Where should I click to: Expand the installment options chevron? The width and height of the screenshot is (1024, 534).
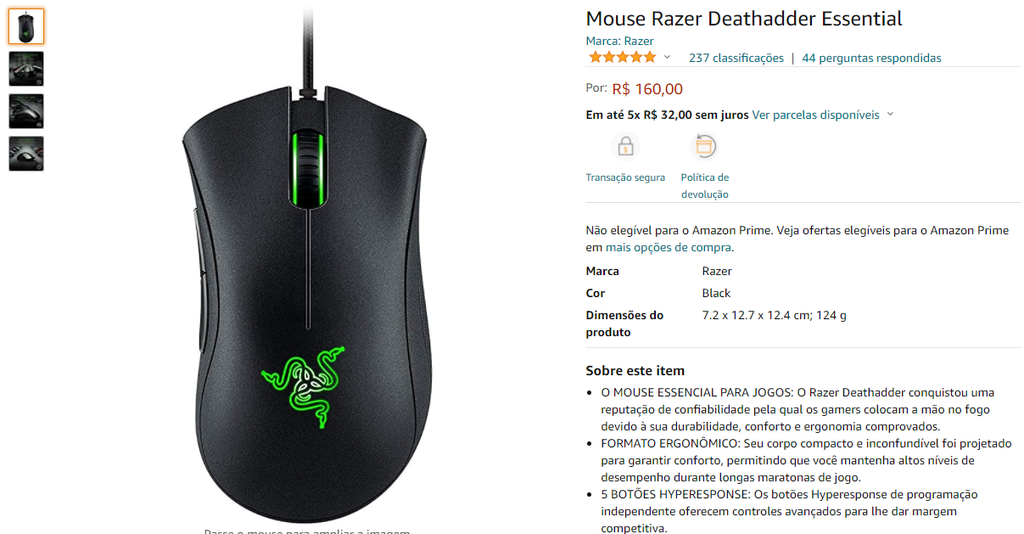[x=890, y=114]
